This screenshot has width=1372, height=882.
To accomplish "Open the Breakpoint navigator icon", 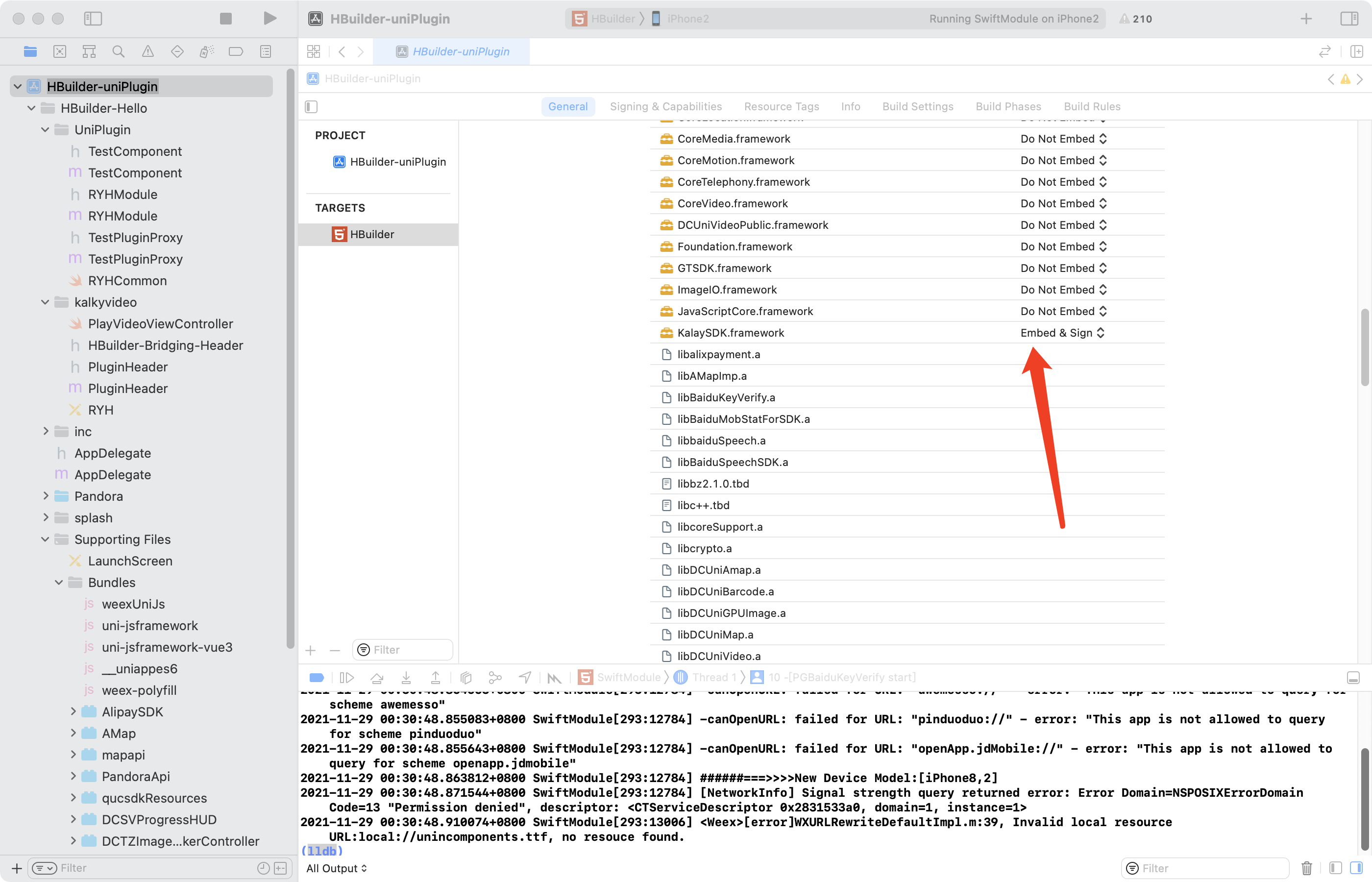I will pyautogui.click(x=236, y=51).
